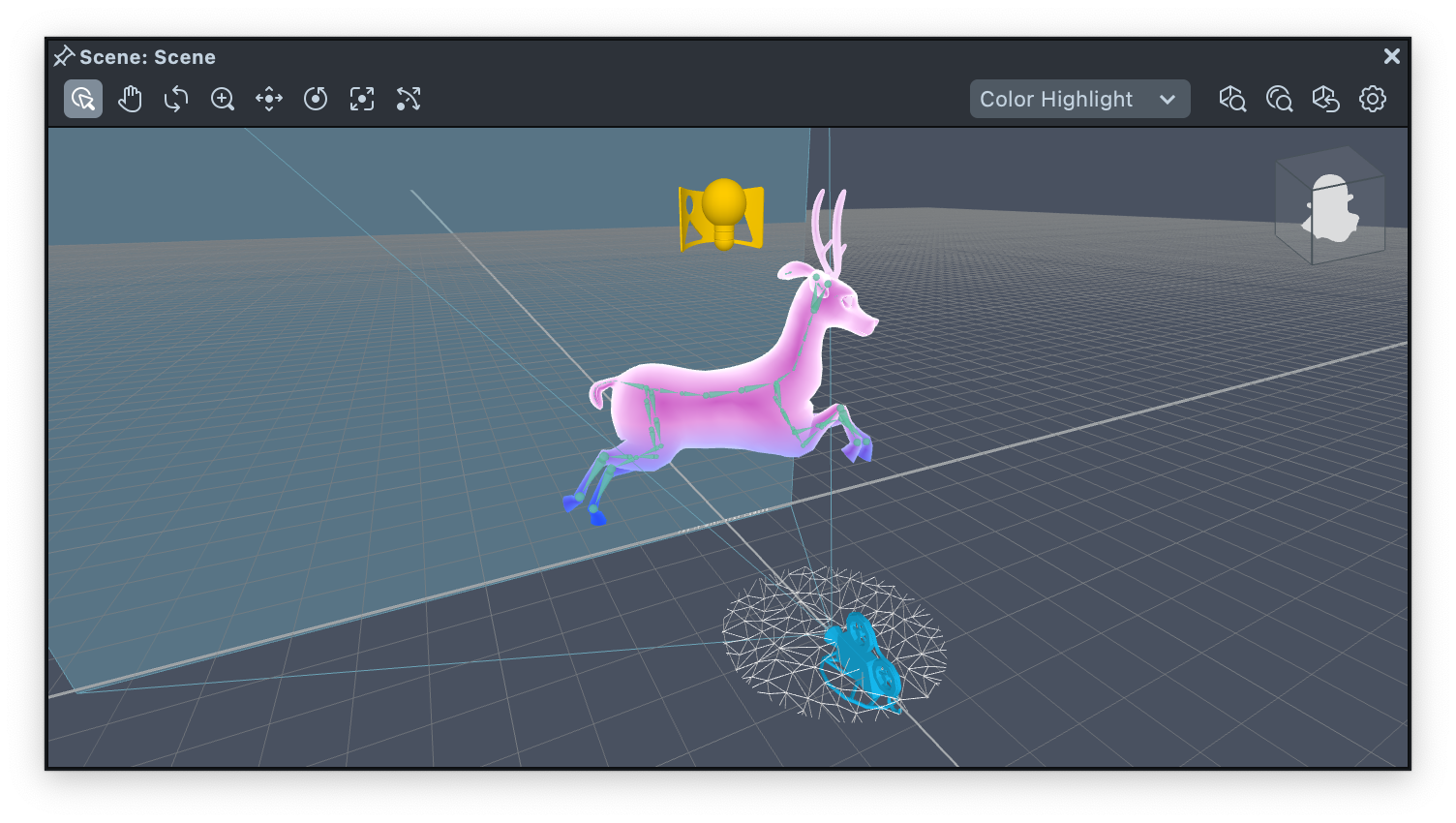This screenshot has width=1456, height=823.
Task: Click the cube with return arrow icon
Action: 1325,99
